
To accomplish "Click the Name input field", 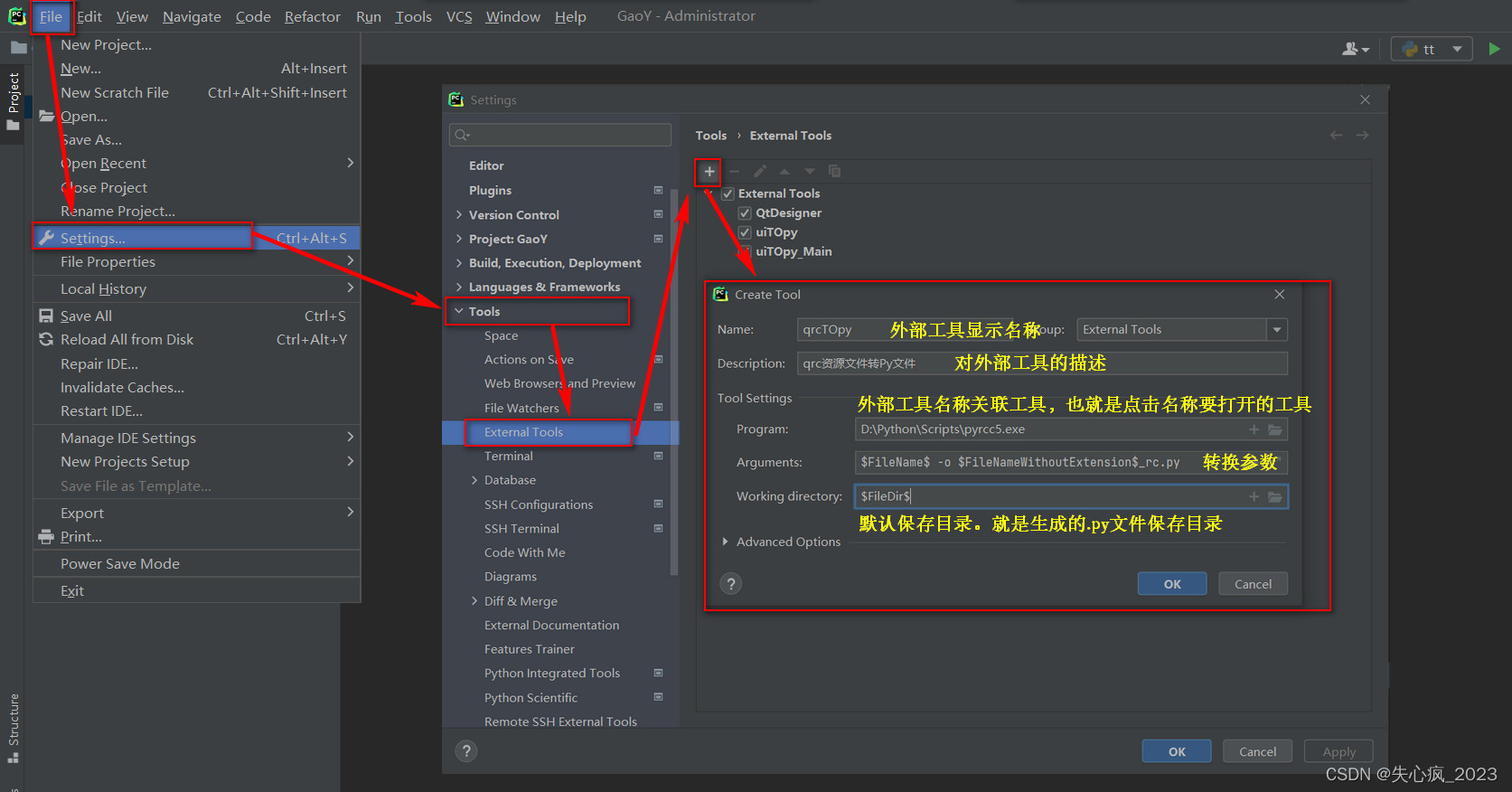I will click(913, 330).
